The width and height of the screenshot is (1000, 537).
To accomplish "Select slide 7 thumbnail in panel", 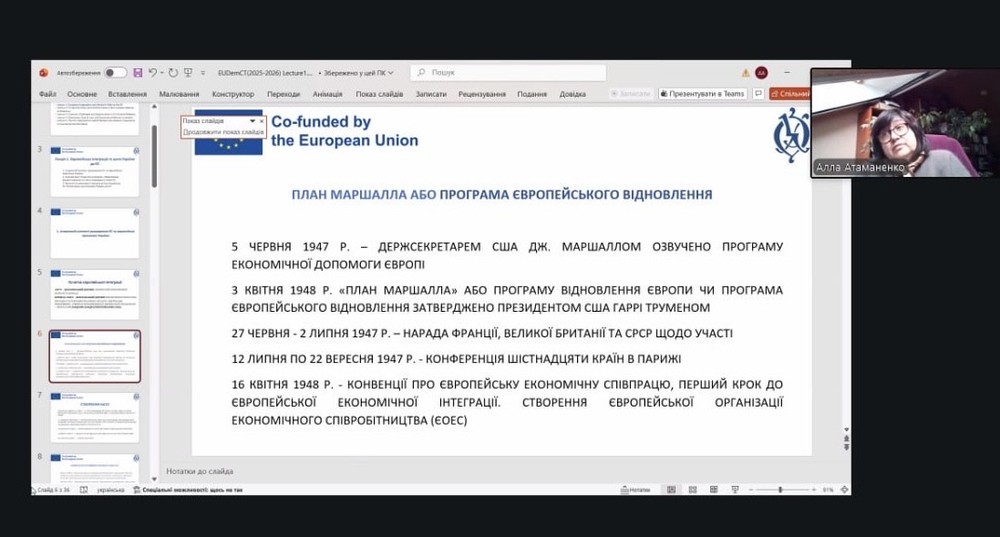I will pos(94,417).
